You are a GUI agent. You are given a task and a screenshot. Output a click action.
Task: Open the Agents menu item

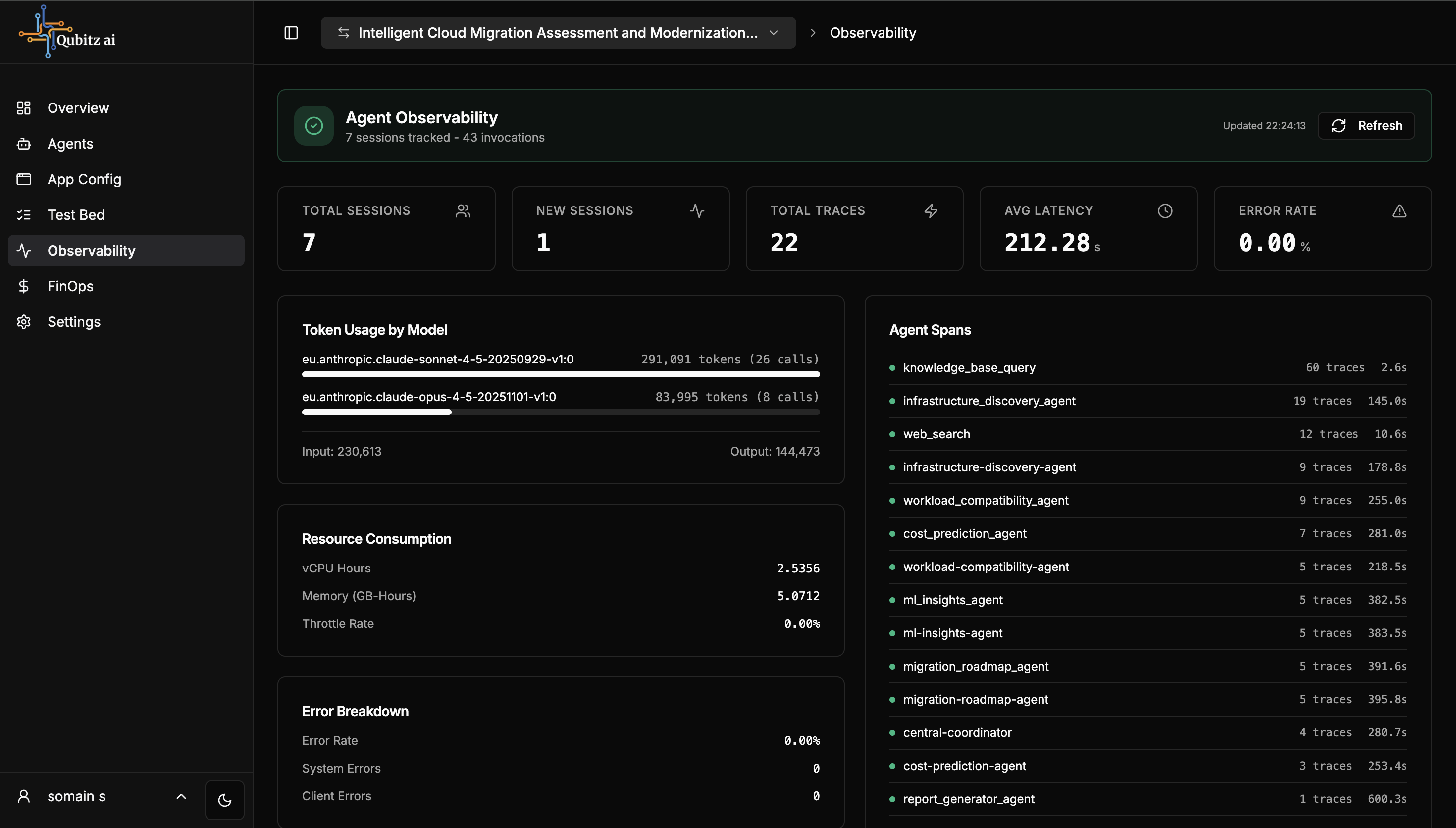coord(70,143)
